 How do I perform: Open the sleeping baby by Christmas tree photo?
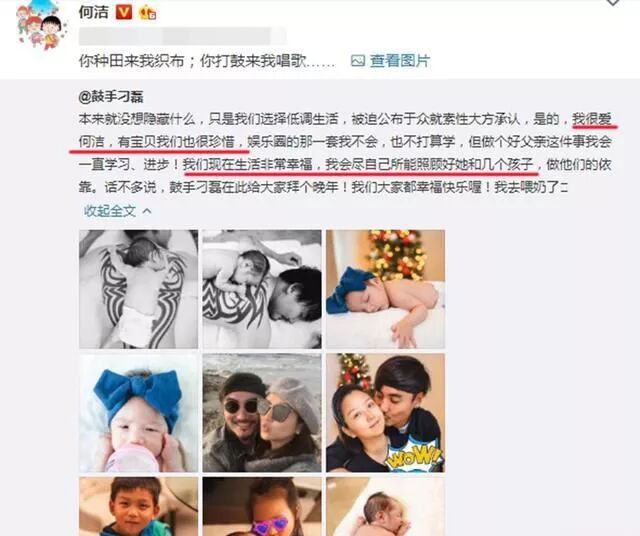(x=385, y=289)
